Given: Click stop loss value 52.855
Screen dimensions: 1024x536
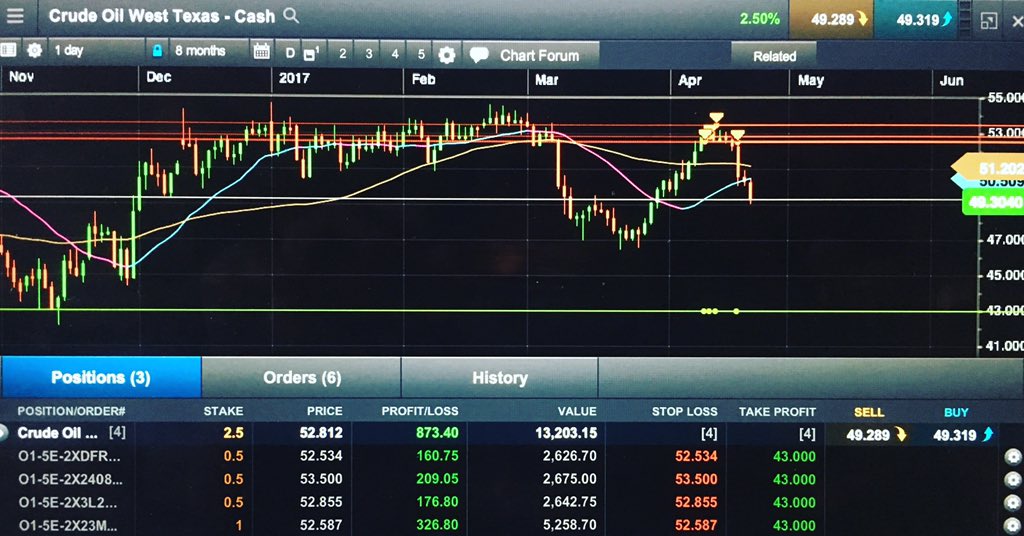Looking at the screenshot, I should [696, 502].
